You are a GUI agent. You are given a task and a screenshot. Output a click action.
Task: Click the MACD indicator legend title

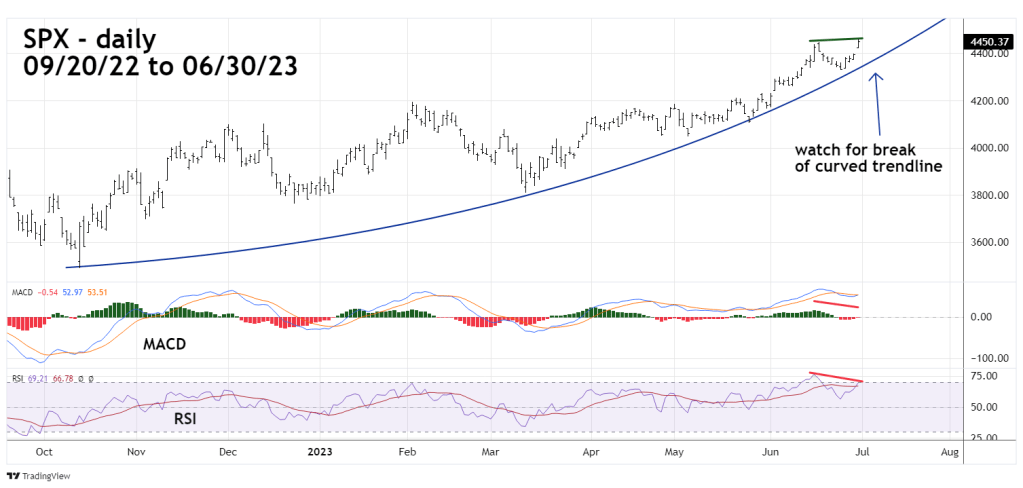[x=22, y=292]
